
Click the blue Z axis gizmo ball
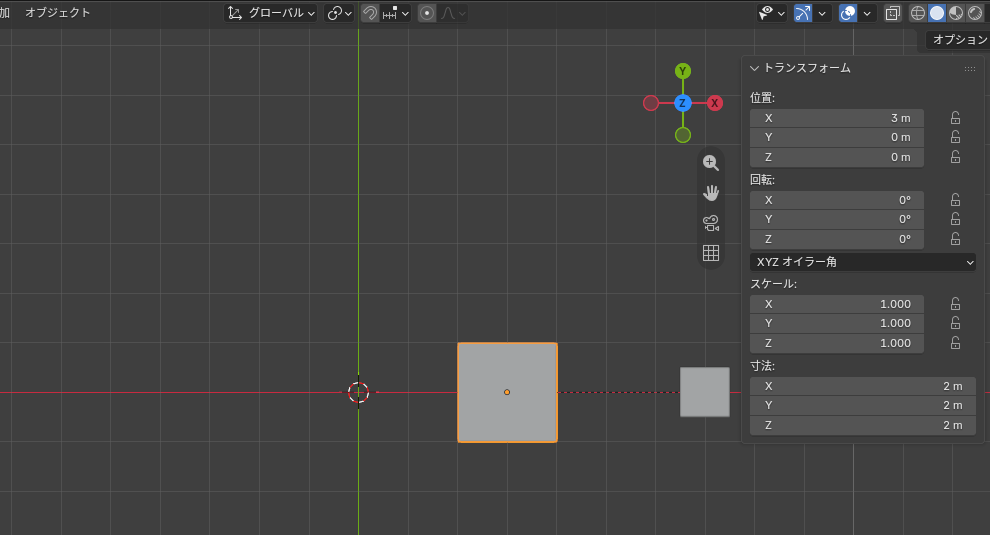tap(683, 103)
